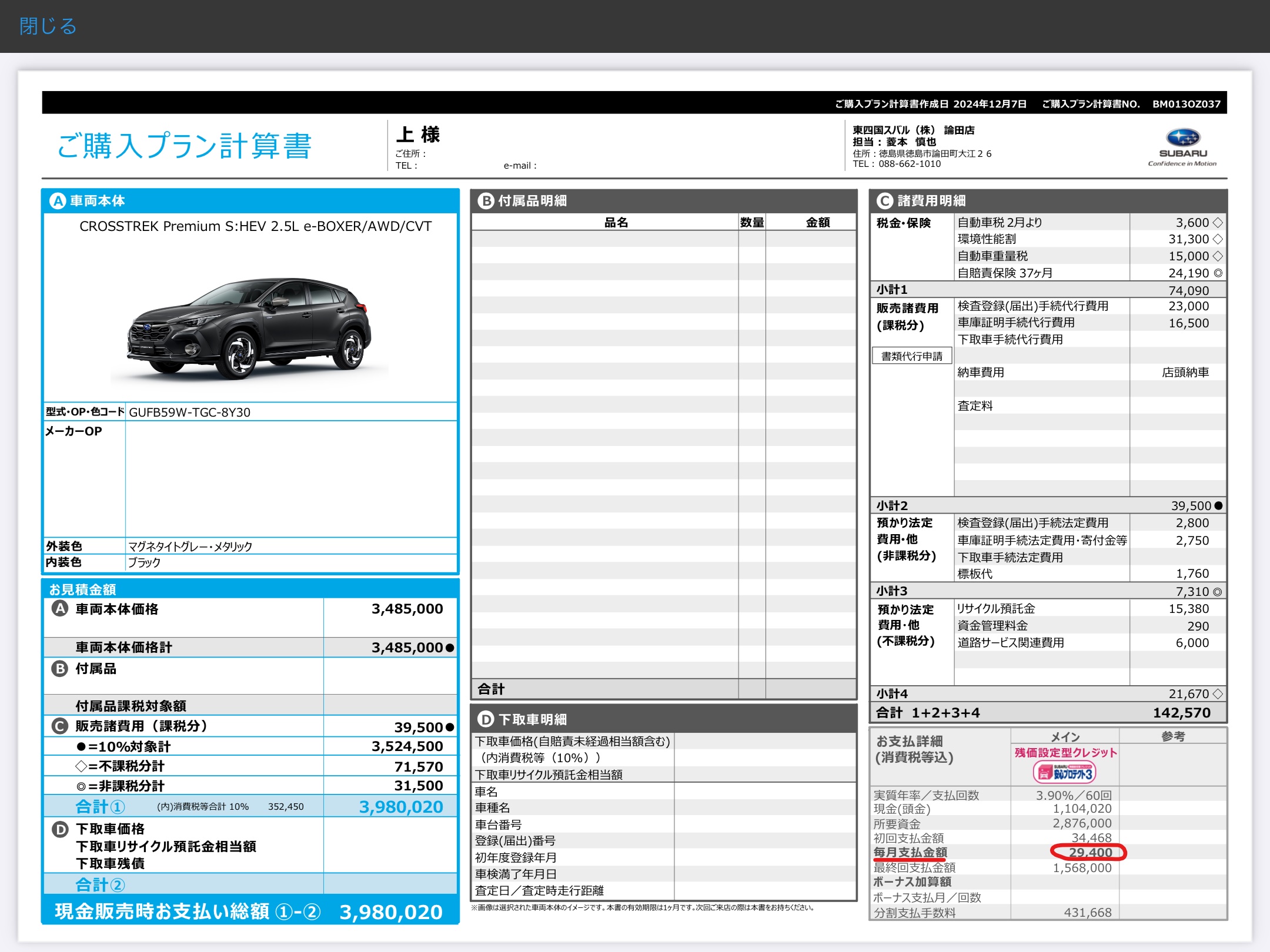Screen dimensions: 1270x952
Task: Click the 残クレプロテクト3 badge icon
Action: click(x=1065, y=773)
